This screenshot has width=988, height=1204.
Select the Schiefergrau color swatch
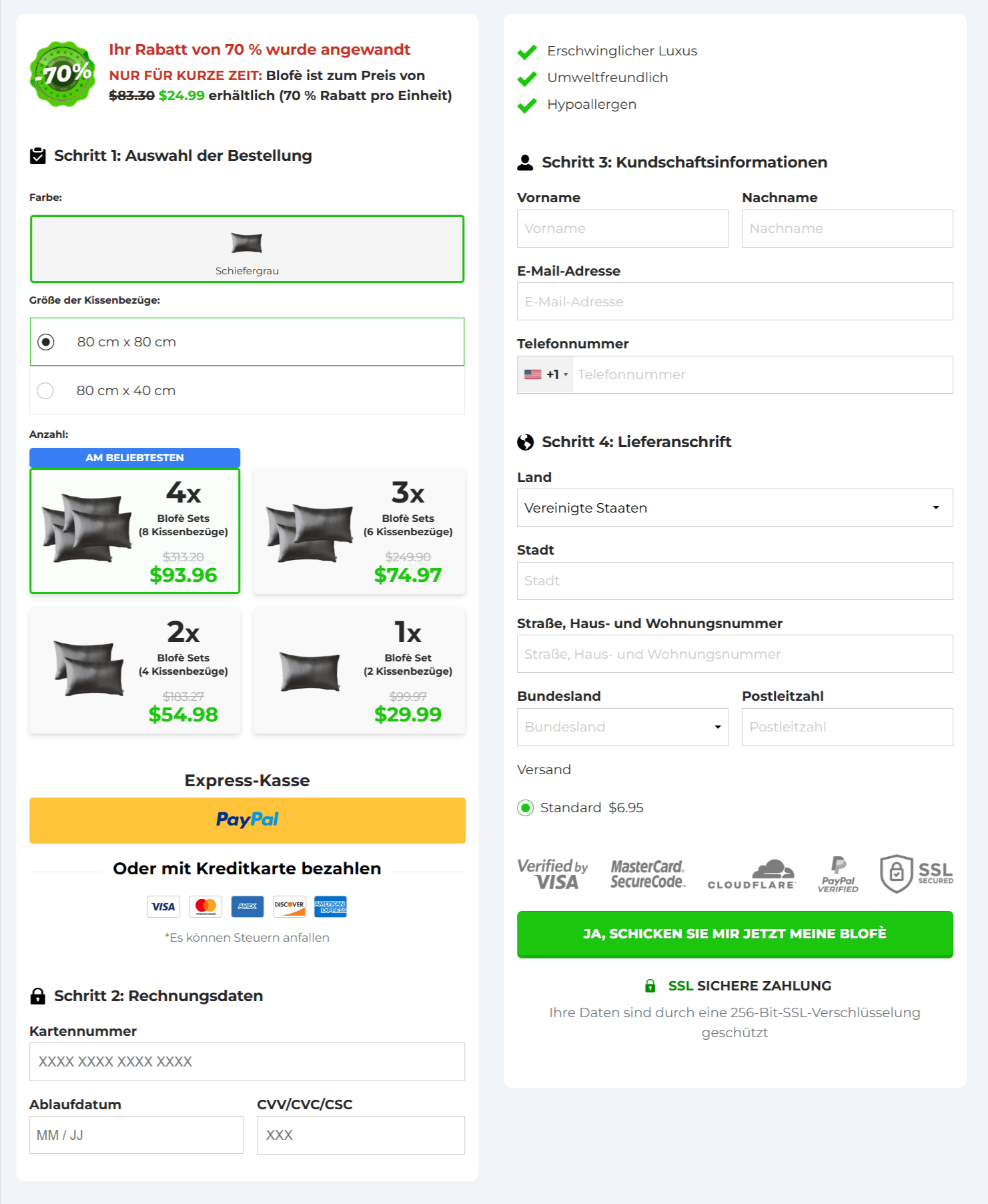247,249
